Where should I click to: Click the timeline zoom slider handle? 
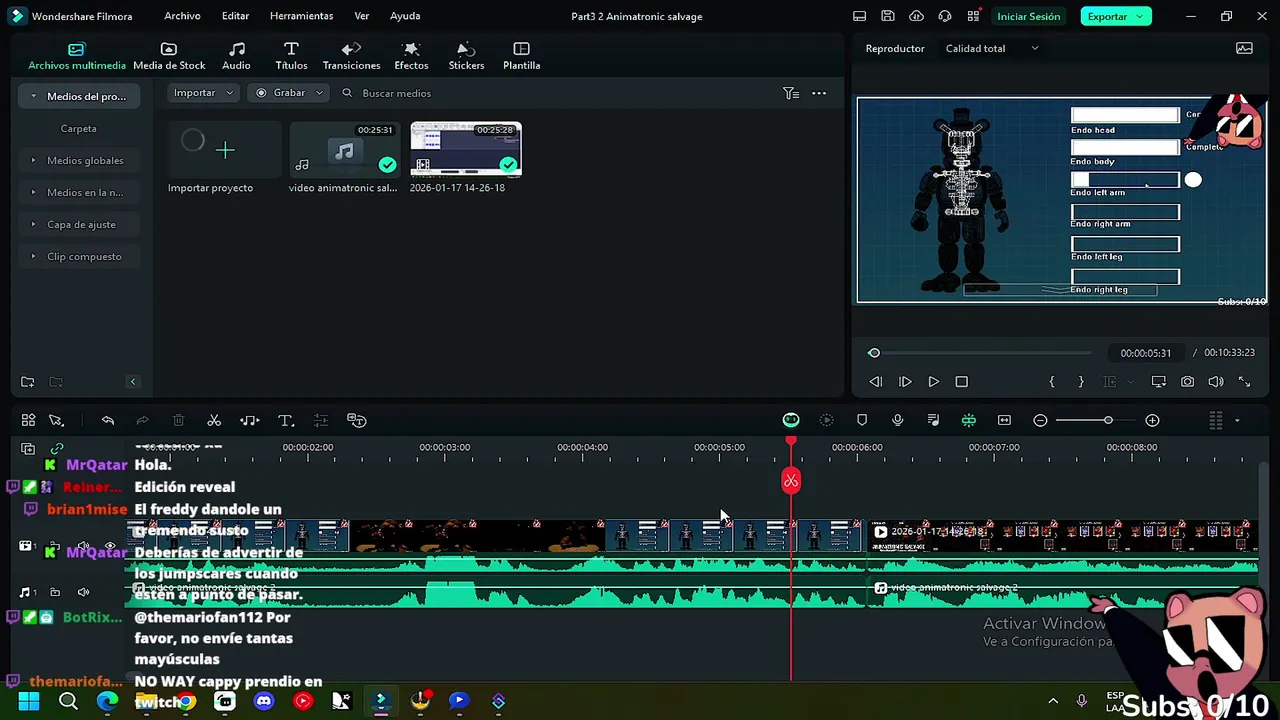pyautogui.click(x=1108, y=420)
